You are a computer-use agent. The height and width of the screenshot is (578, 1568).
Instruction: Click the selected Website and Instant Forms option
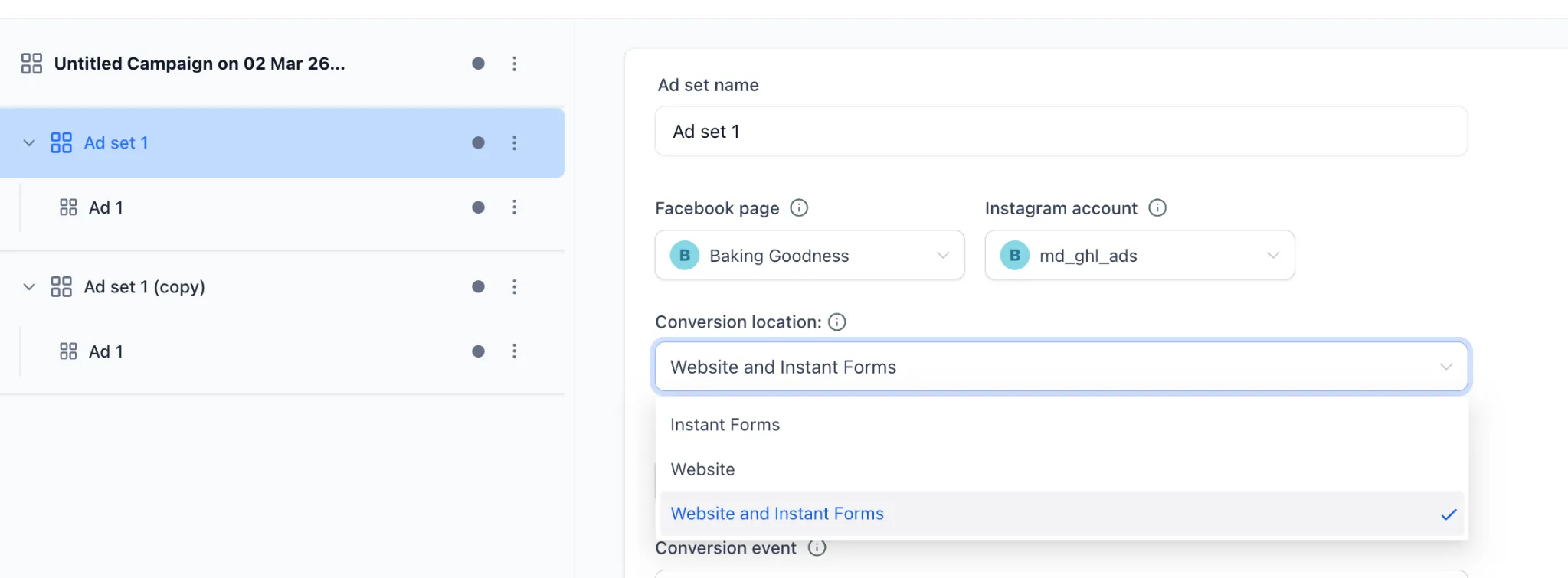coord(776,514)
